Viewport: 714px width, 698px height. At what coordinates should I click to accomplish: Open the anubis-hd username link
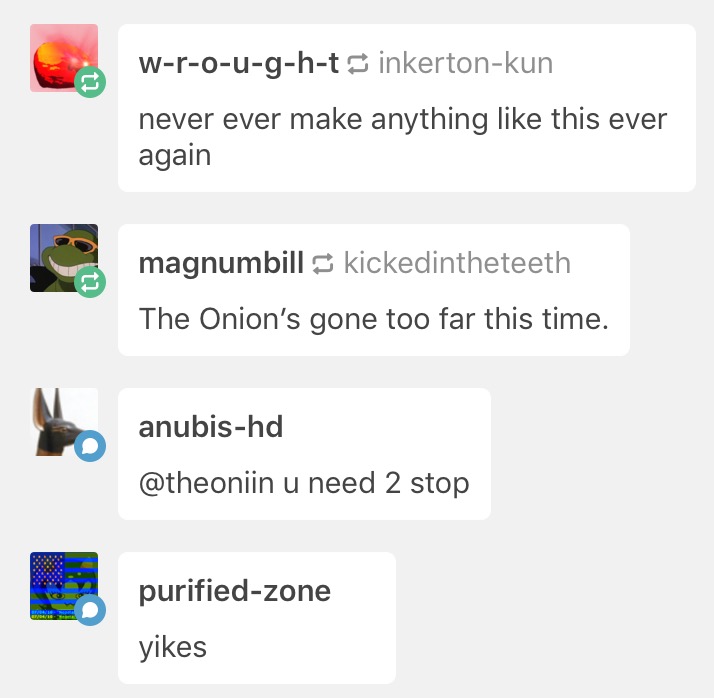tap(211, 427)
